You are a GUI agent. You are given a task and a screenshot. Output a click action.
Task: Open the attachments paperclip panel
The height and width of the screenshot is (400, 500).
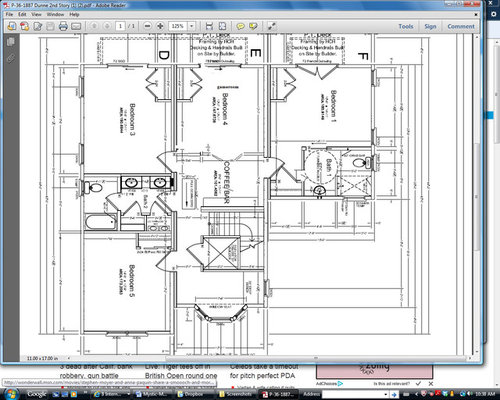[x=11, y=58]
